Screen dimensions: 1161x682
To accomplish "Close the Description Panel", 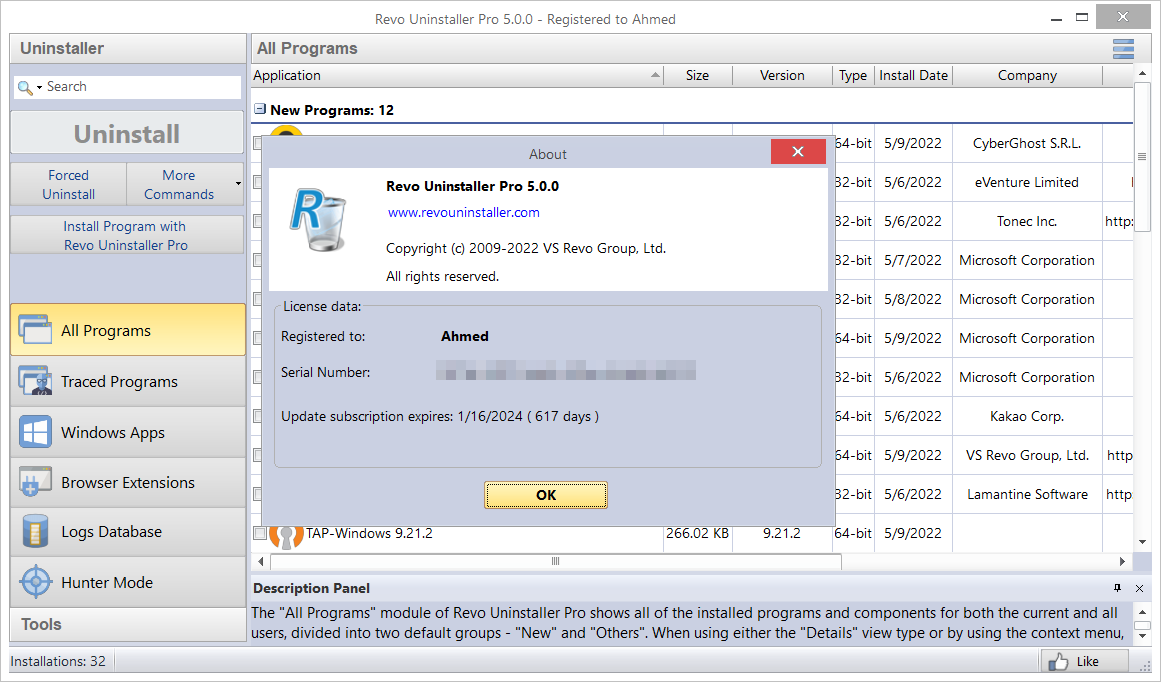I will tap(1140, 588).
